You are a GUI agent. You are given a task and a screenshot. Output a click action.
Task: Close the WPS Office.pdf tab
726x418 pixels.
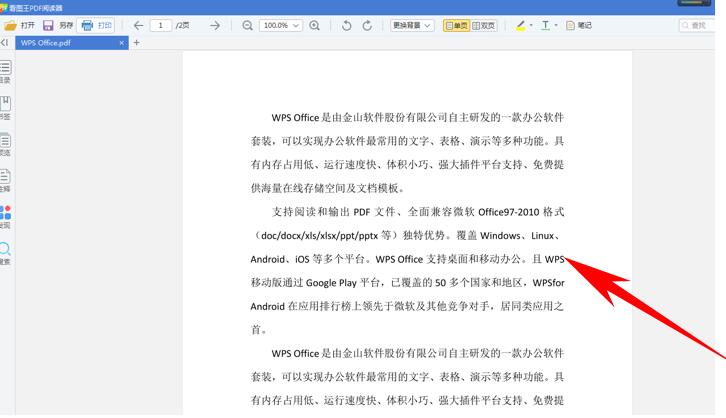(121, 43)
